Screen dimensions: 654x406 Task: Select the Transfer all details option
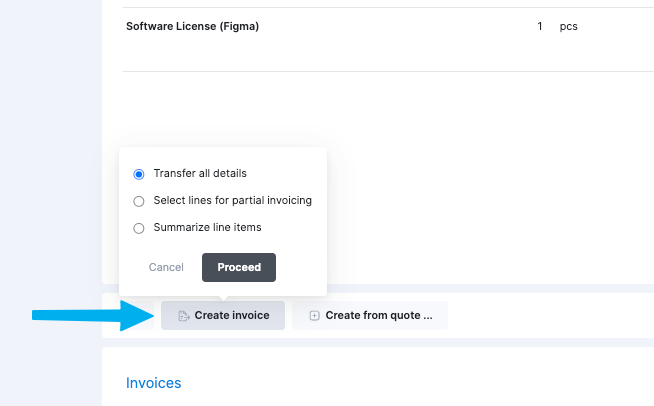tap(138, 174)
